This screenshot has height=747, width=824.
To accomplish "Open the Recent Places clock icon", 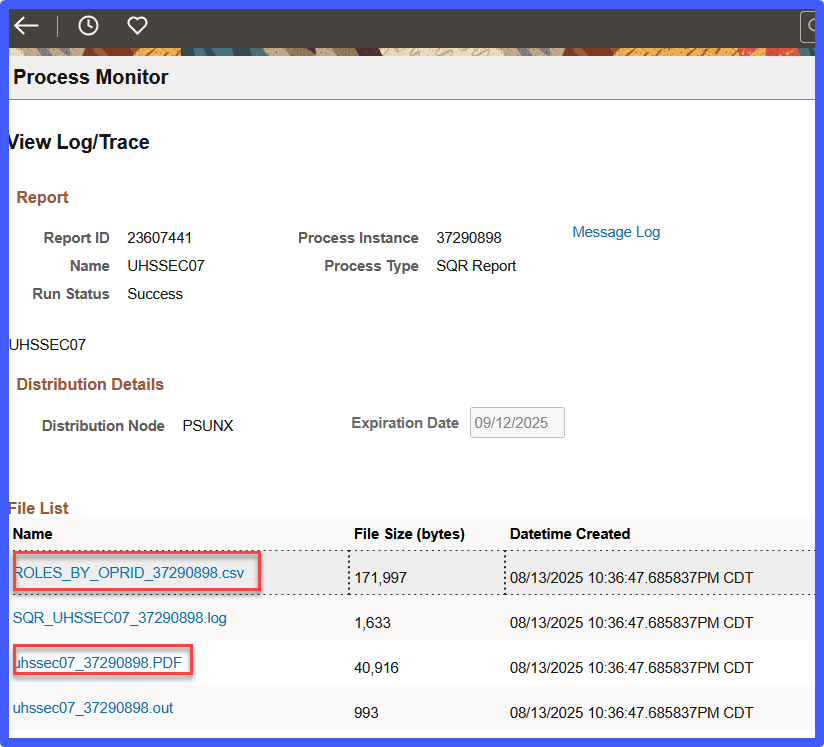I will pos(88,25).
